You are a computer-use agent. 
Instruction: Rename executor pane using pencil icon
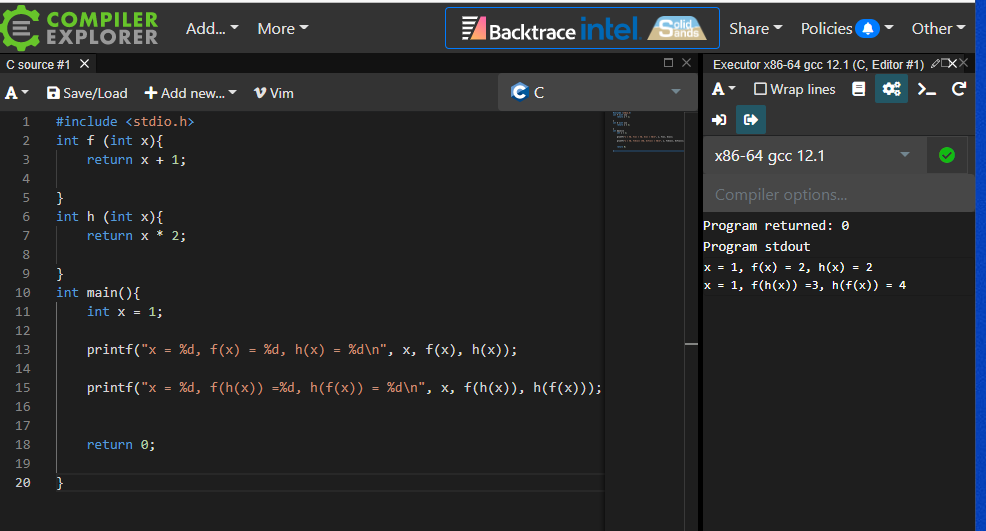[x=935, y=63]
